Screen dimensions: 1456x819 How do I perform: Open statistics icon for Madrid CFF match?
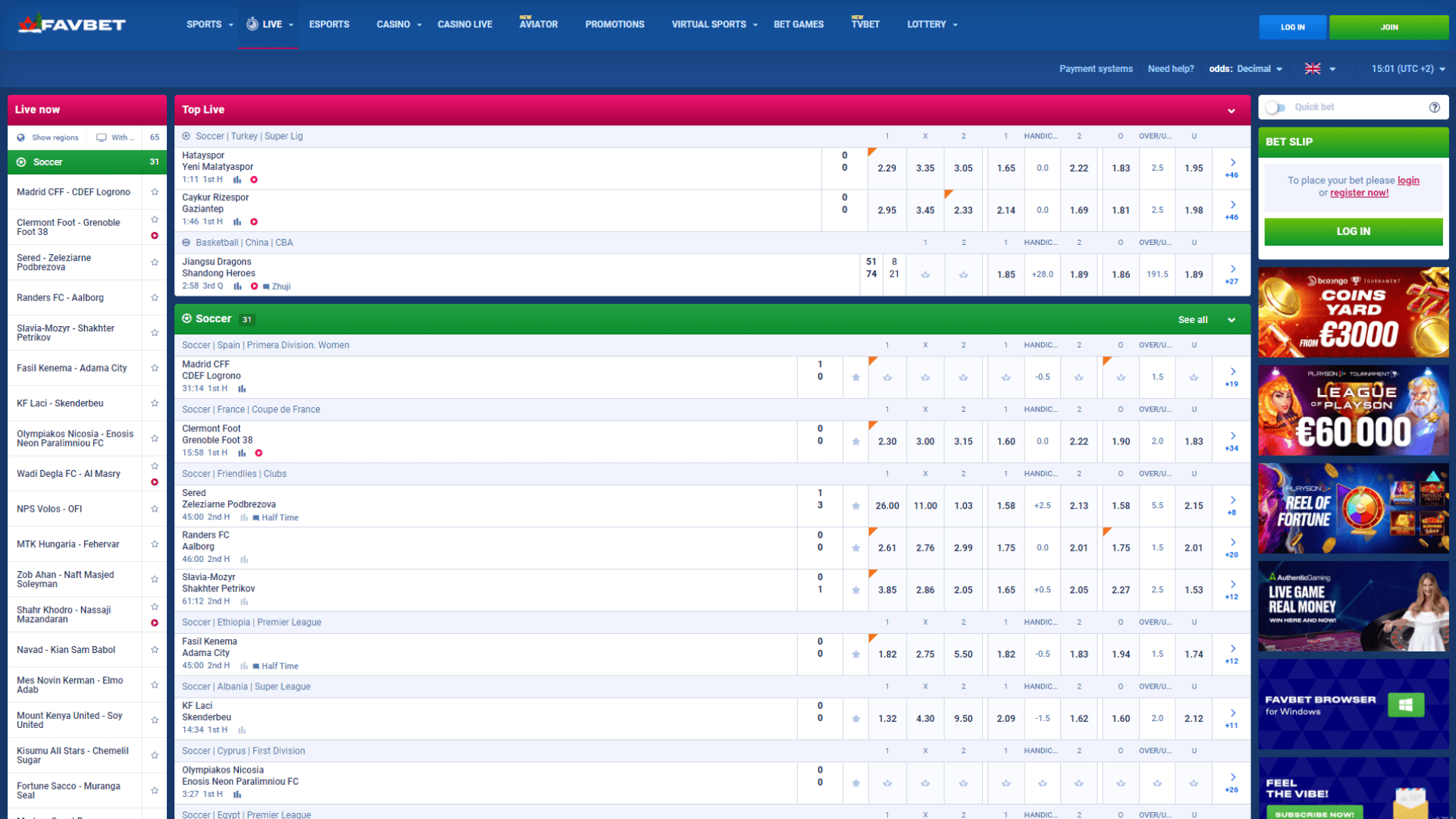pos(242,388)
